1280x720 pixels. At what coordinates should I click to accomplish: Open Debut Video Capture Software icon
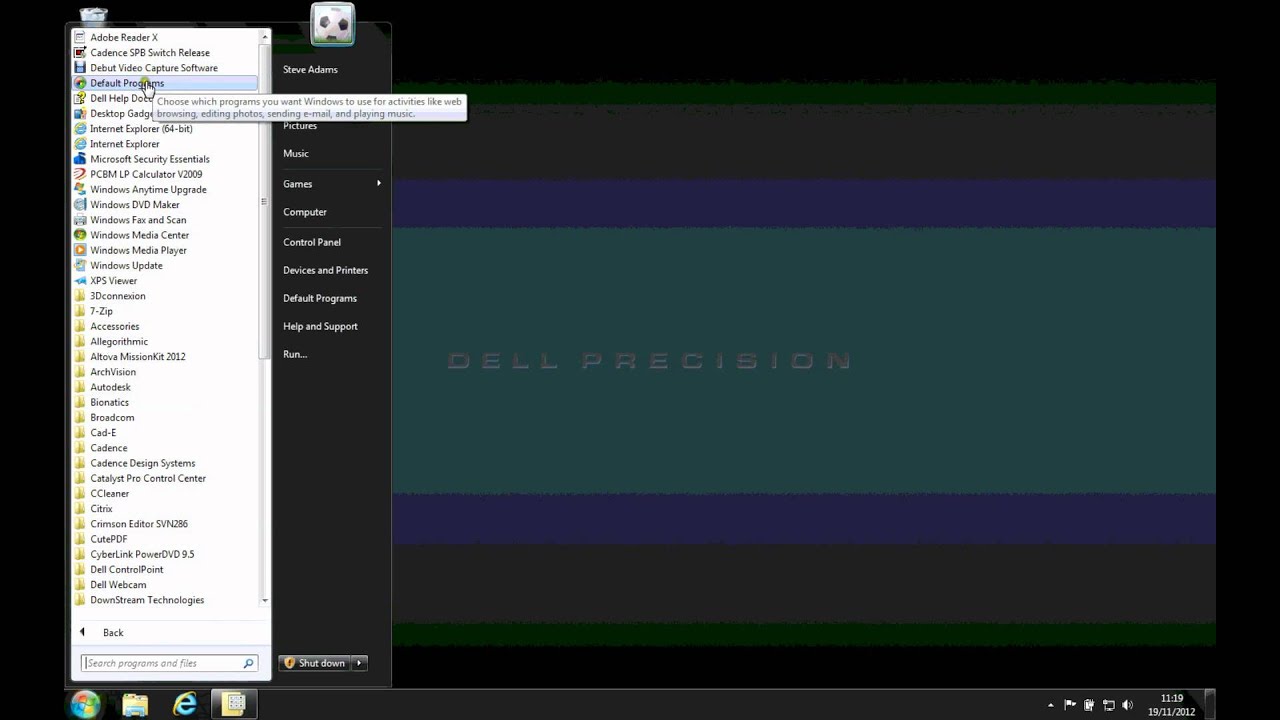click(x=80, y=68)
